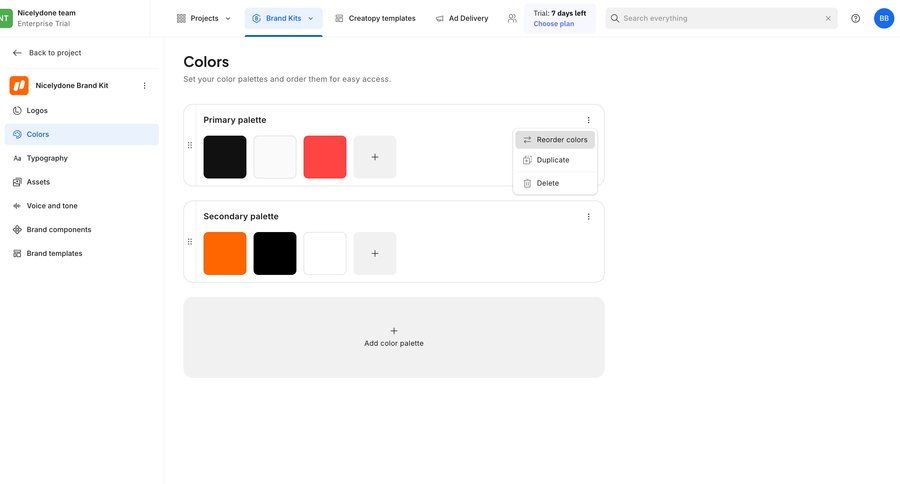
Task: Go to Assets section
Action: 82,182
